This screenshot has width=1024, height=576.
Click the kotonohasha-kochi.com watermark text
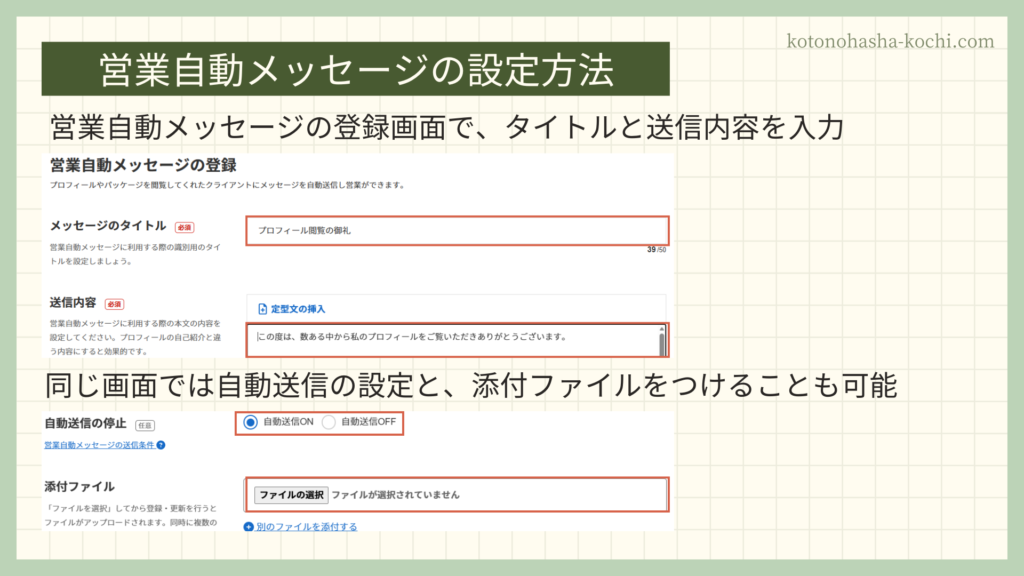click(x=891, y=41)
